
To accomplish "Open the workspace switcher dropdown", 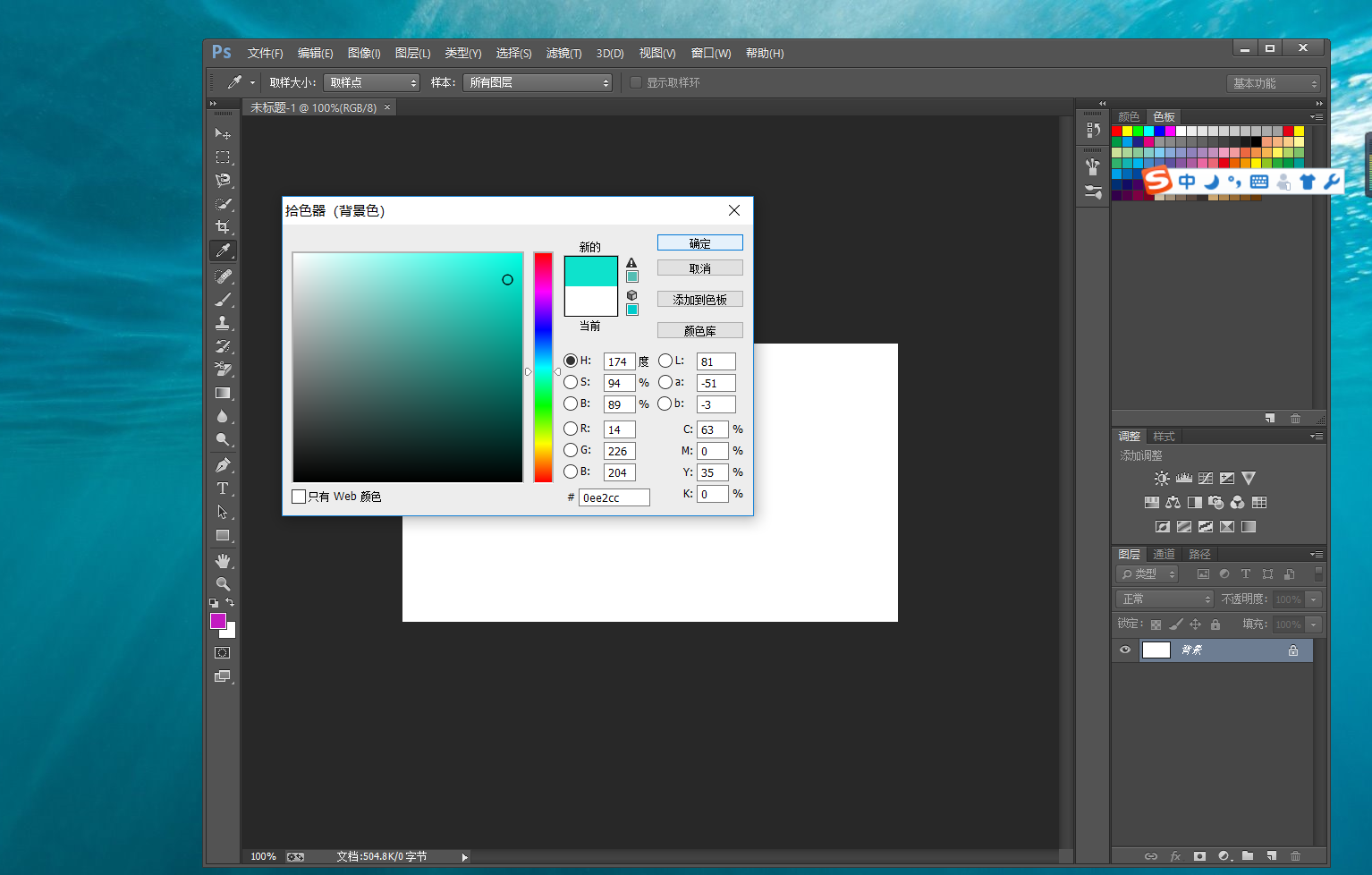I will pyautogui.click(x=1274, y=83).
